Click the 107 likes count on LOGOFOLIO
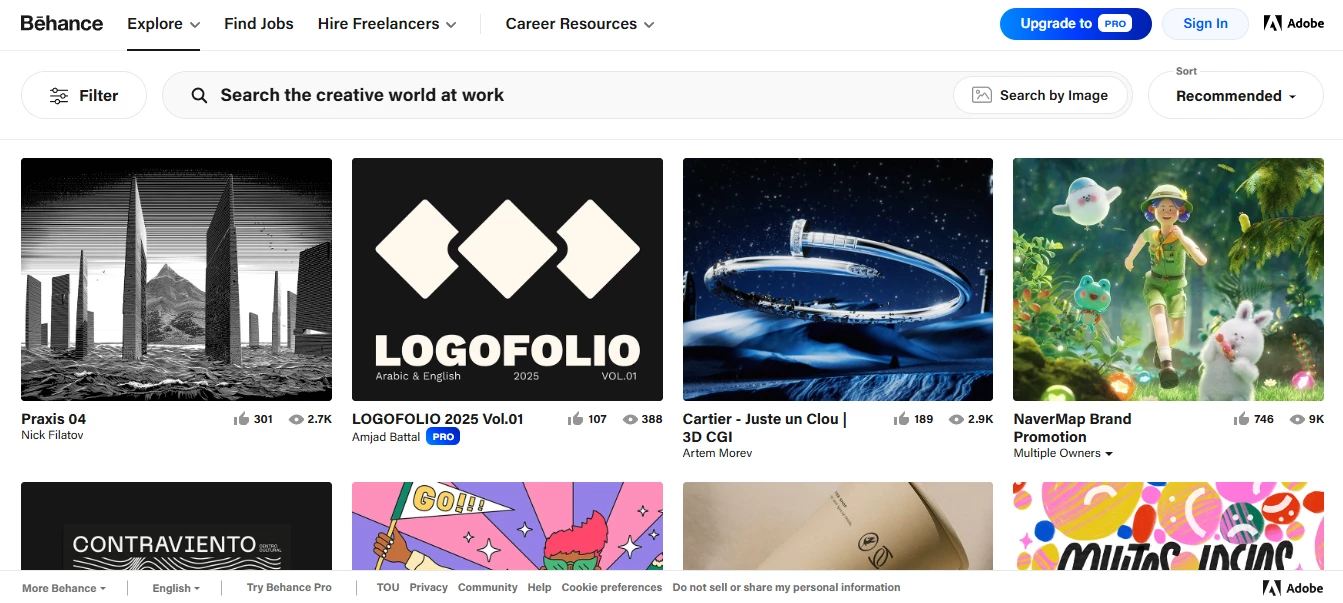 click(597, 419)
